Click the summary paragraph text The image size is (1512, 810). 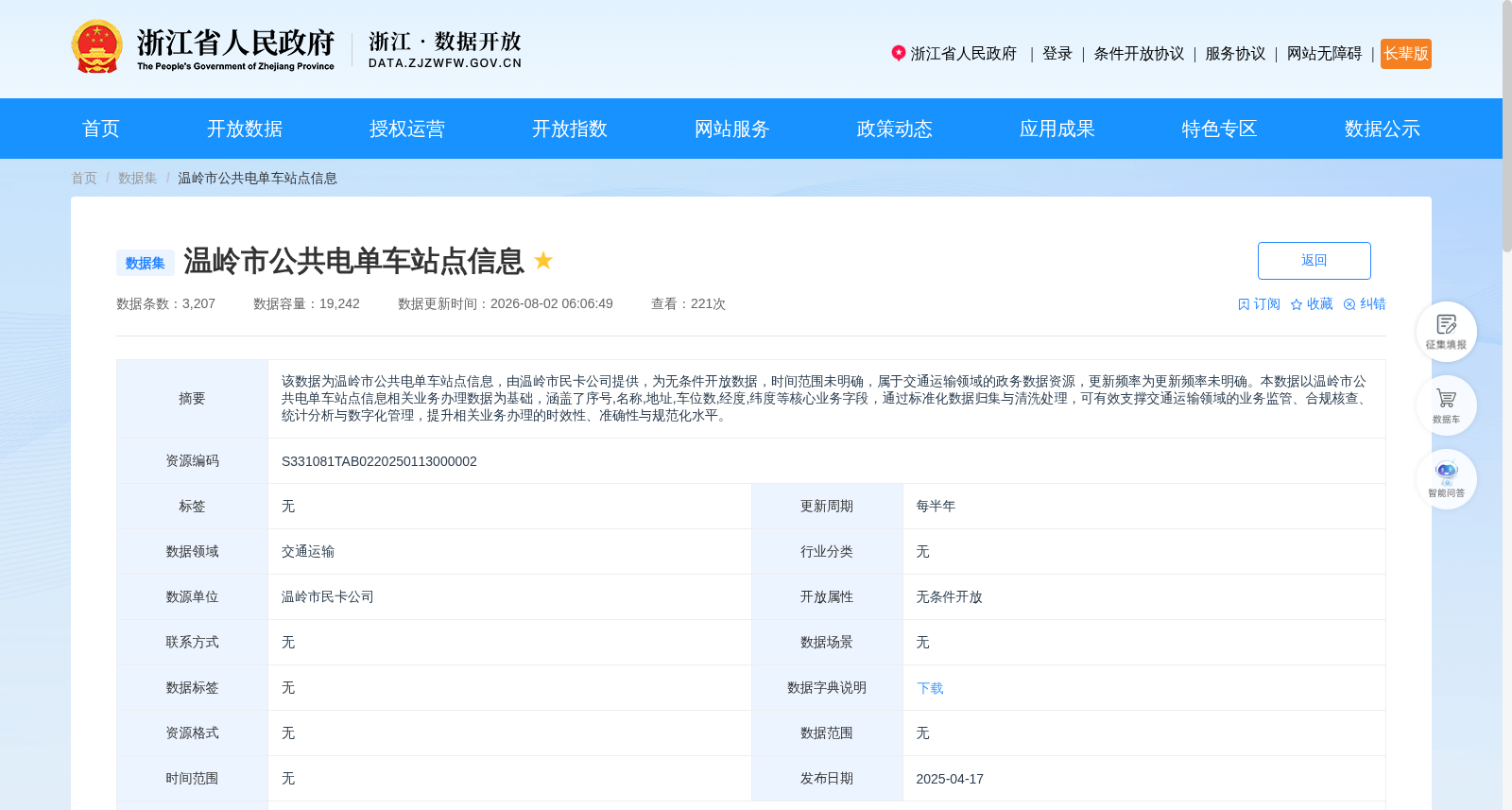click(x=826, y=399)
